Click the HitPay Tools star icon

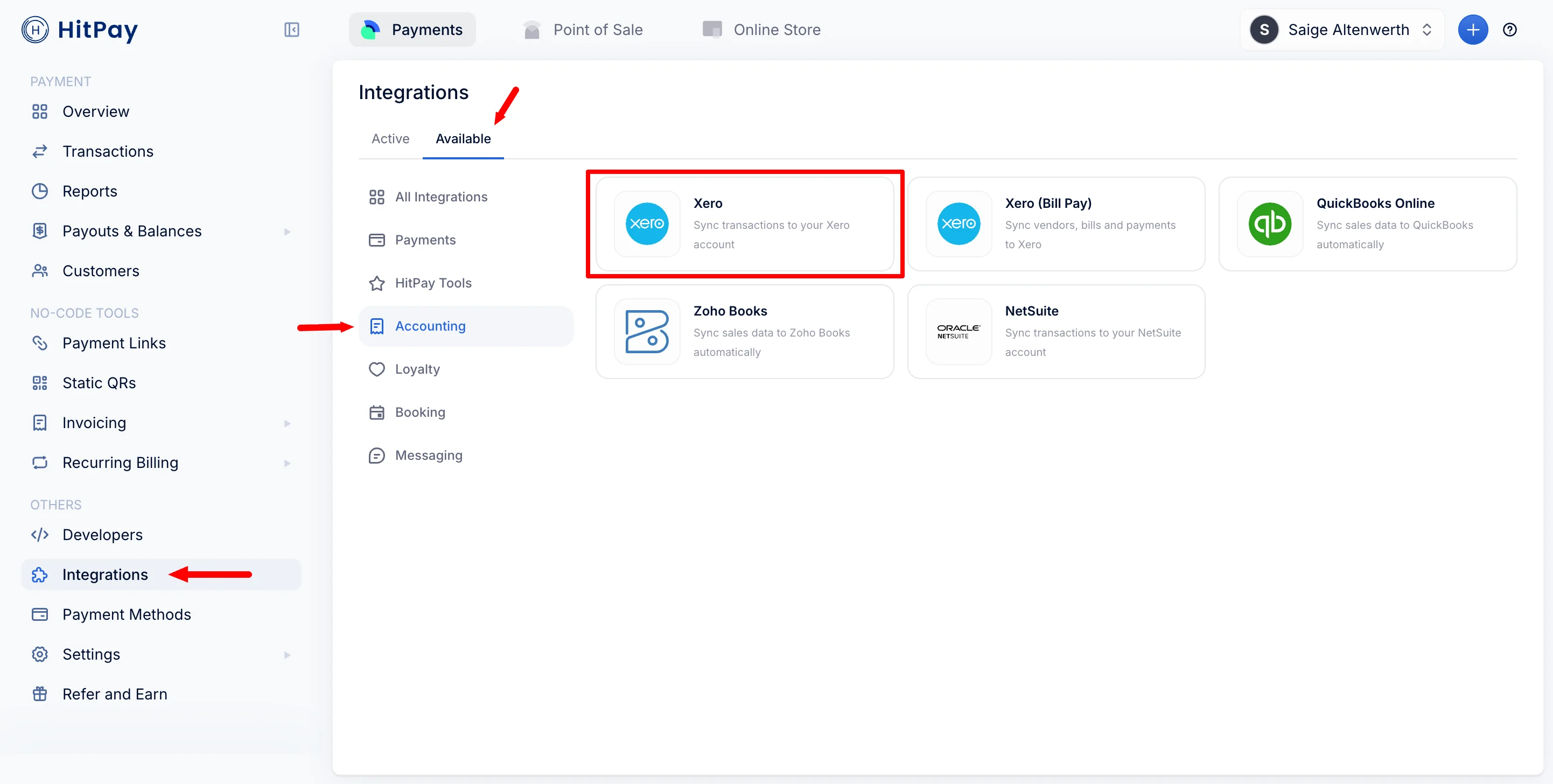[377, 283]
